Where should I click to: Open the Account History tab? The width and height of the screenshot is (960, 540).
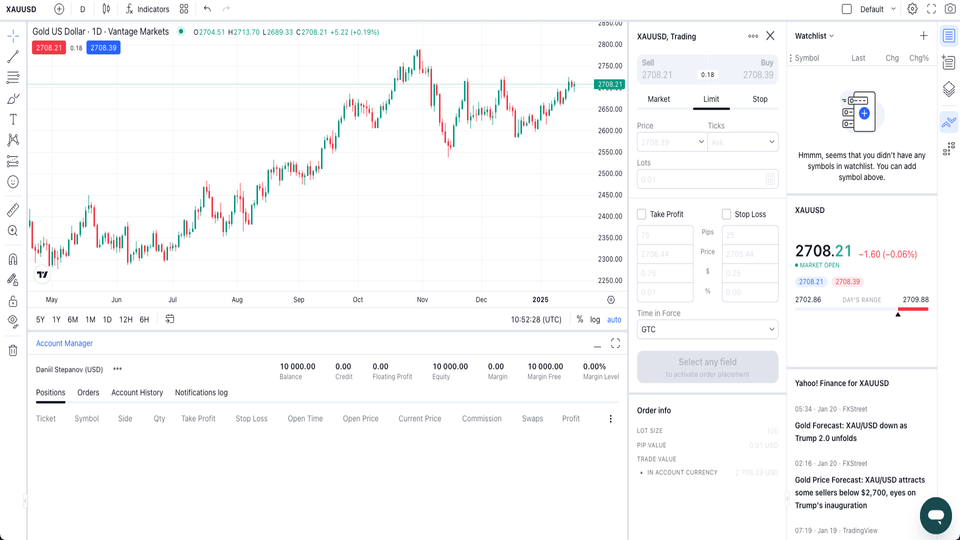point(137,392)
